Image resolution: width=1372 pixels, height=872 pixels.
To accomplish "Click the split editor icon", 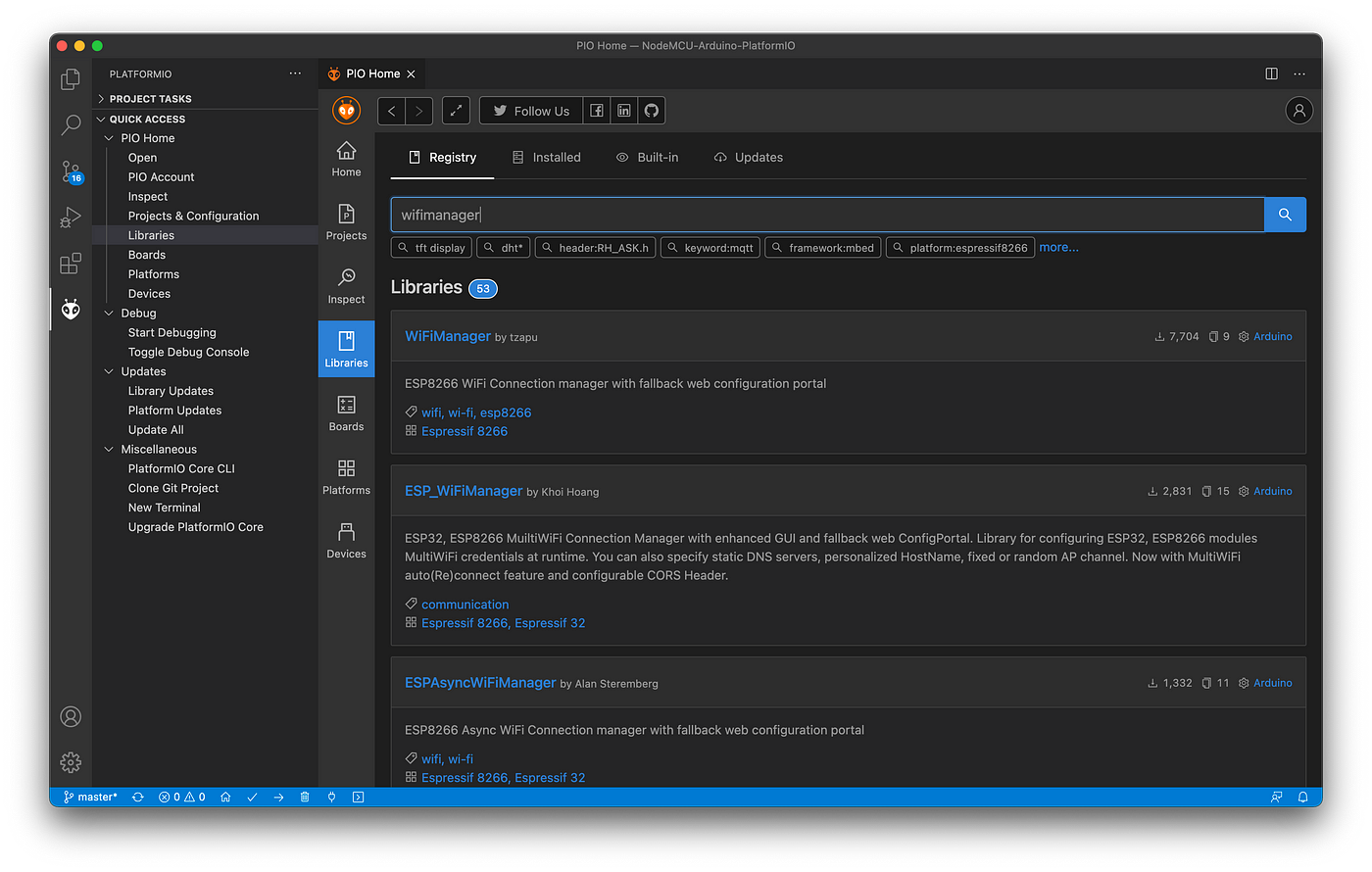I will click(1271, 73).
